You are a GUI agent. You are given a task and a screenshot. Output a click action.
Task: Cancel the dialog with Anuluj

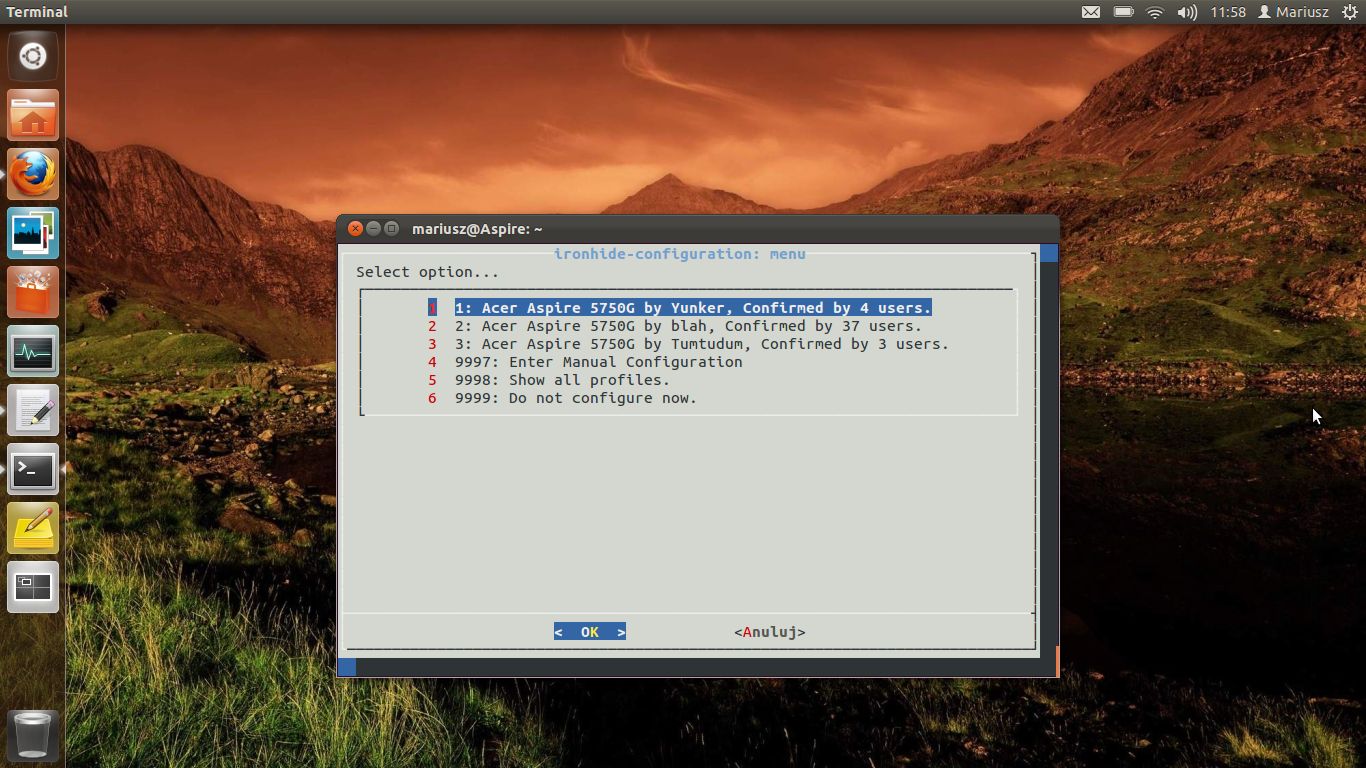[x=770, y=632]
